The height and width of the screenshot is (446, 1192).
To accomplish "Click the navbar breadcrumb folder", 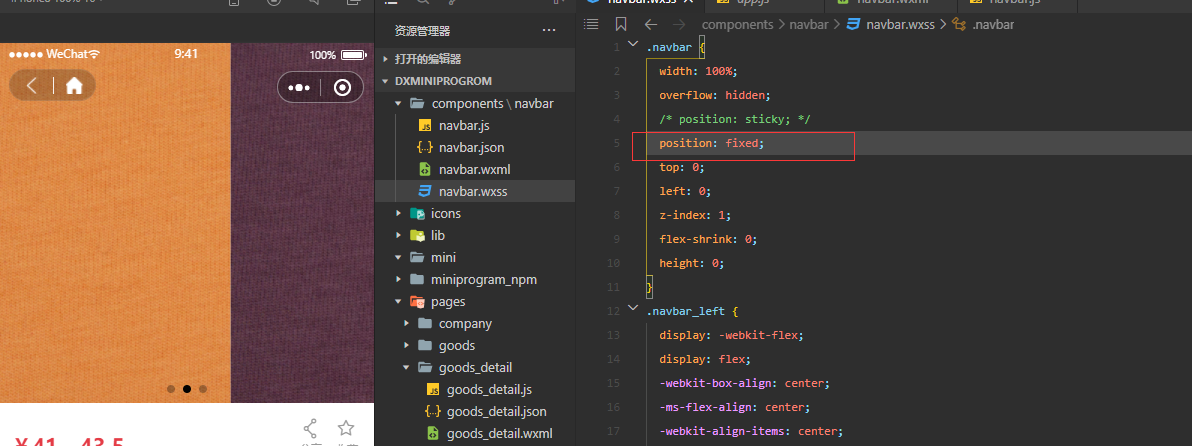I will click(809, 24).
